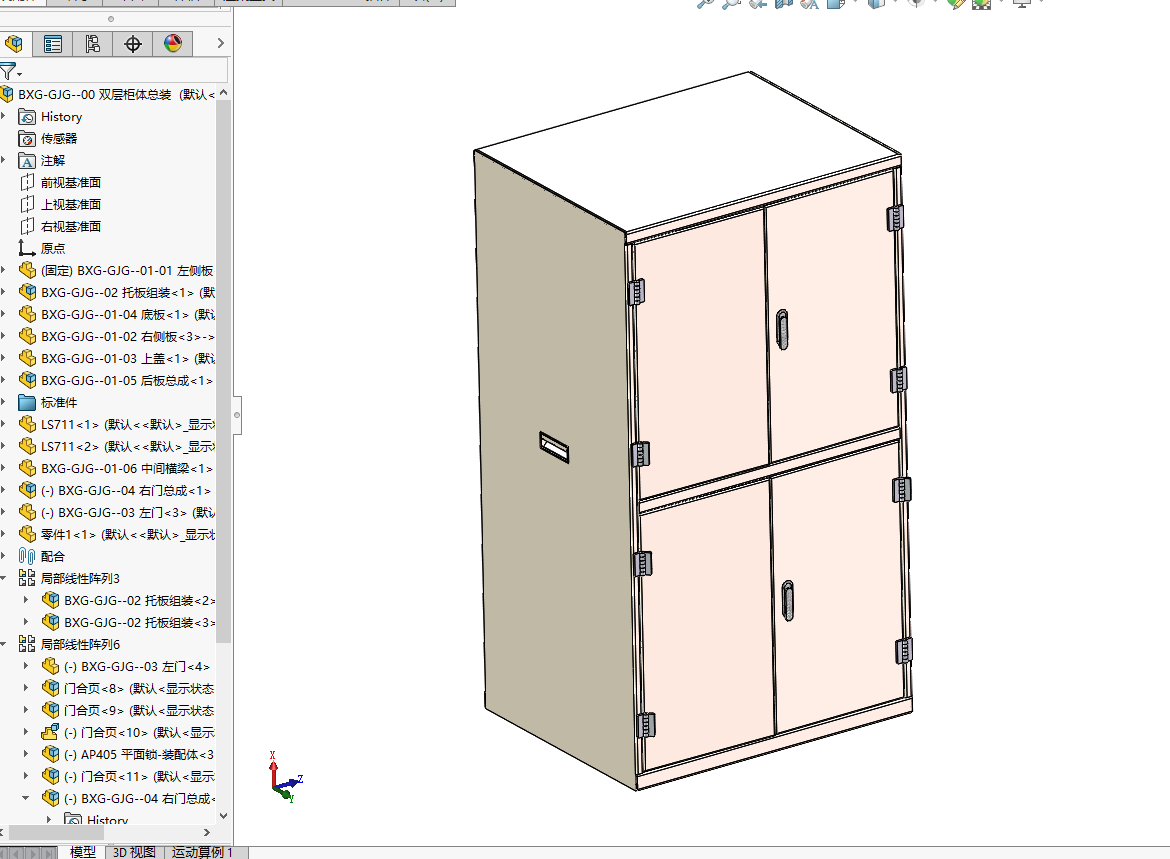Image resolution: width=1170 pixels, height=859 pixels.
Task: Open the DisplayManager color ball tab
Action: [173, 44]
